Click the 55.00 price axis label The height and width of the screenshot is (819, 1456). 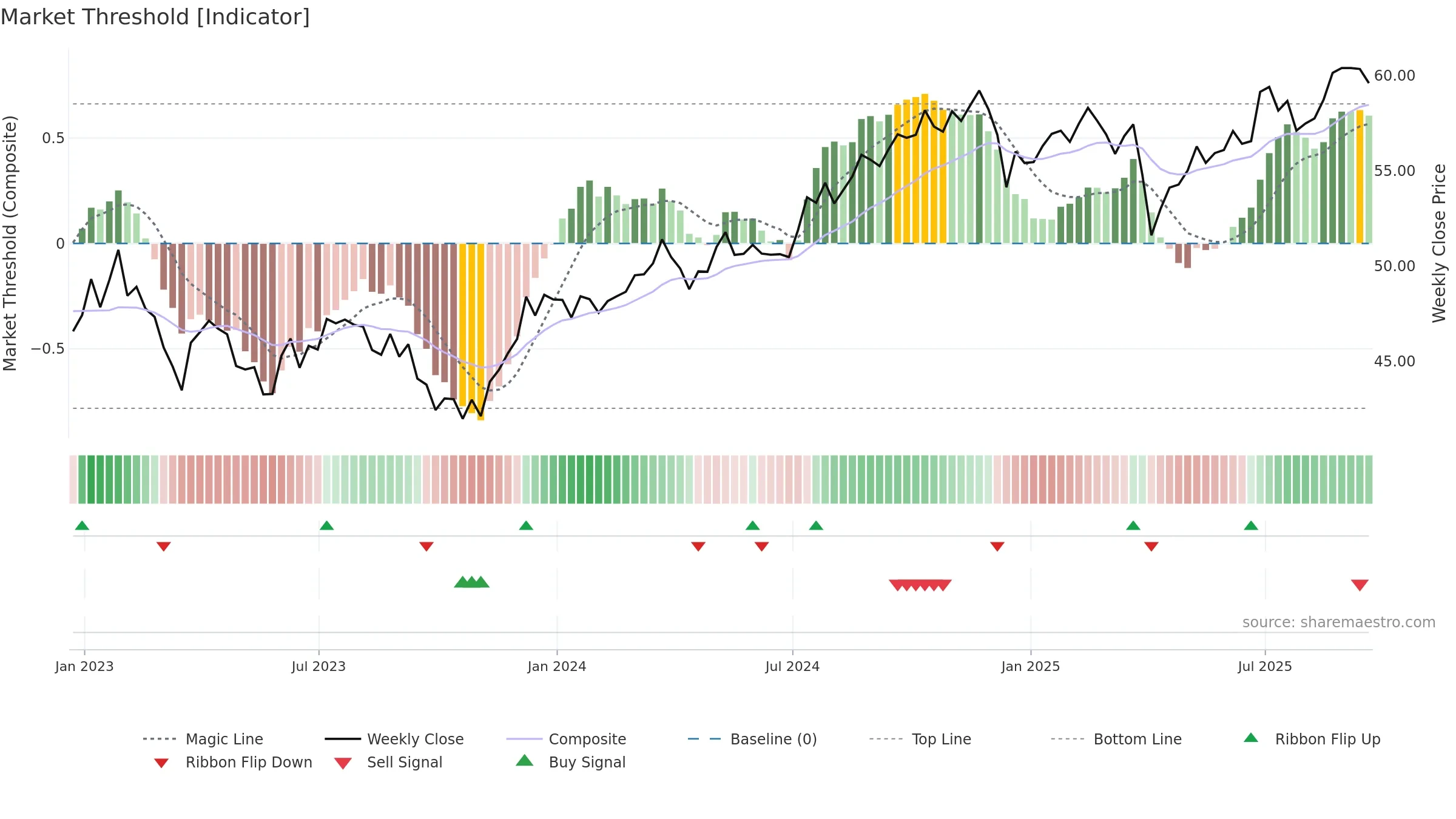pyautogui.click(x=1395, y=170)
